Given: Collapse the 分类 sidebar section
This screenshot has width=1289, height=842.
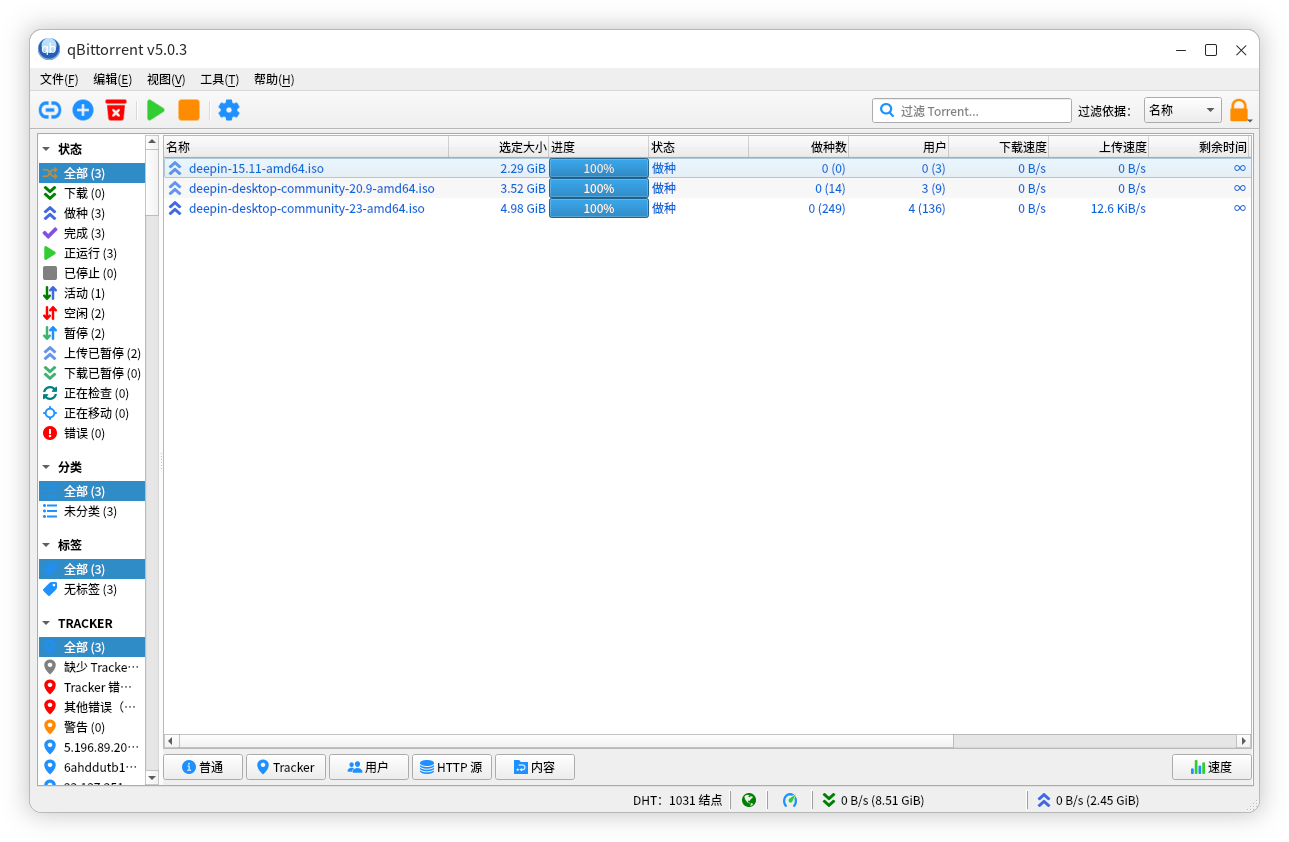Looking at the screenshot, I should pyautogui.click(x=47, y=467).
